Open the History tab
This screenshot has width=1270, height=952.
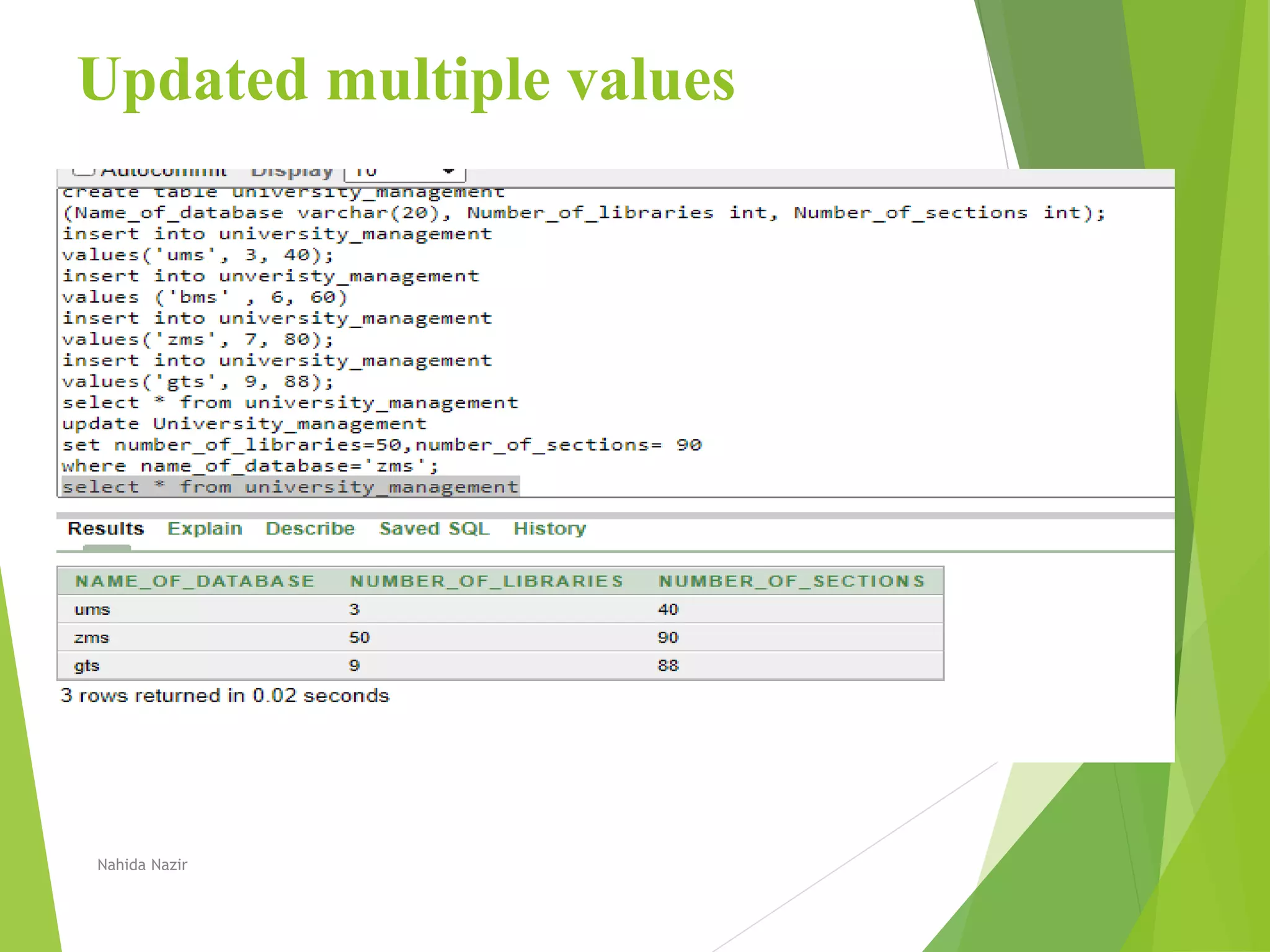(549, 529)
